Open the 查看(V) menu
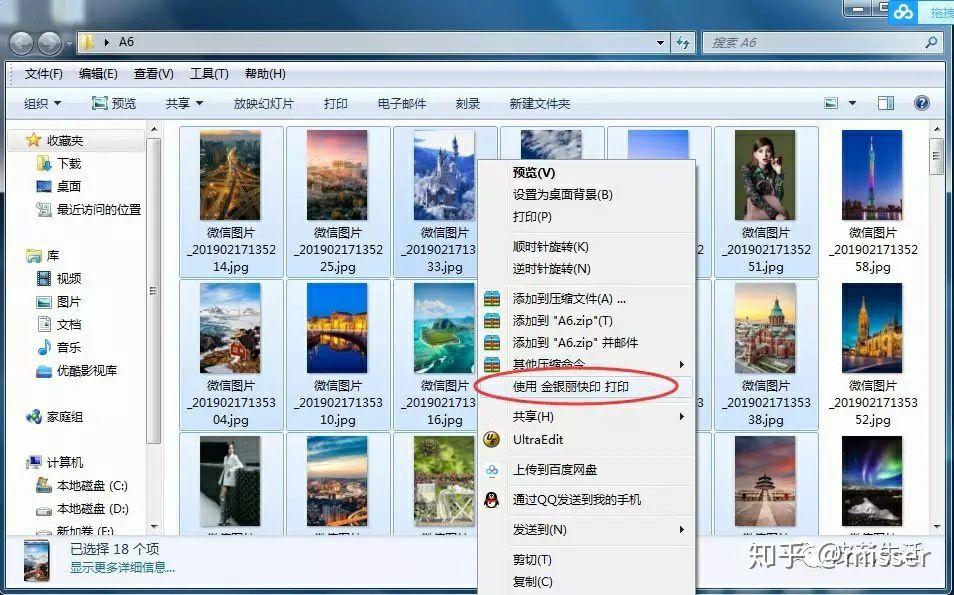The image size is (954, 595). 153,74
